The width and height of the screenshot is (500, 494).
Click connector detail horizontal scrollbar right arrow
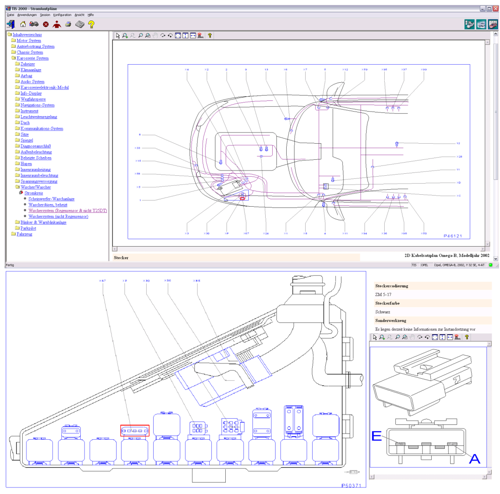(x=485, y=477)
